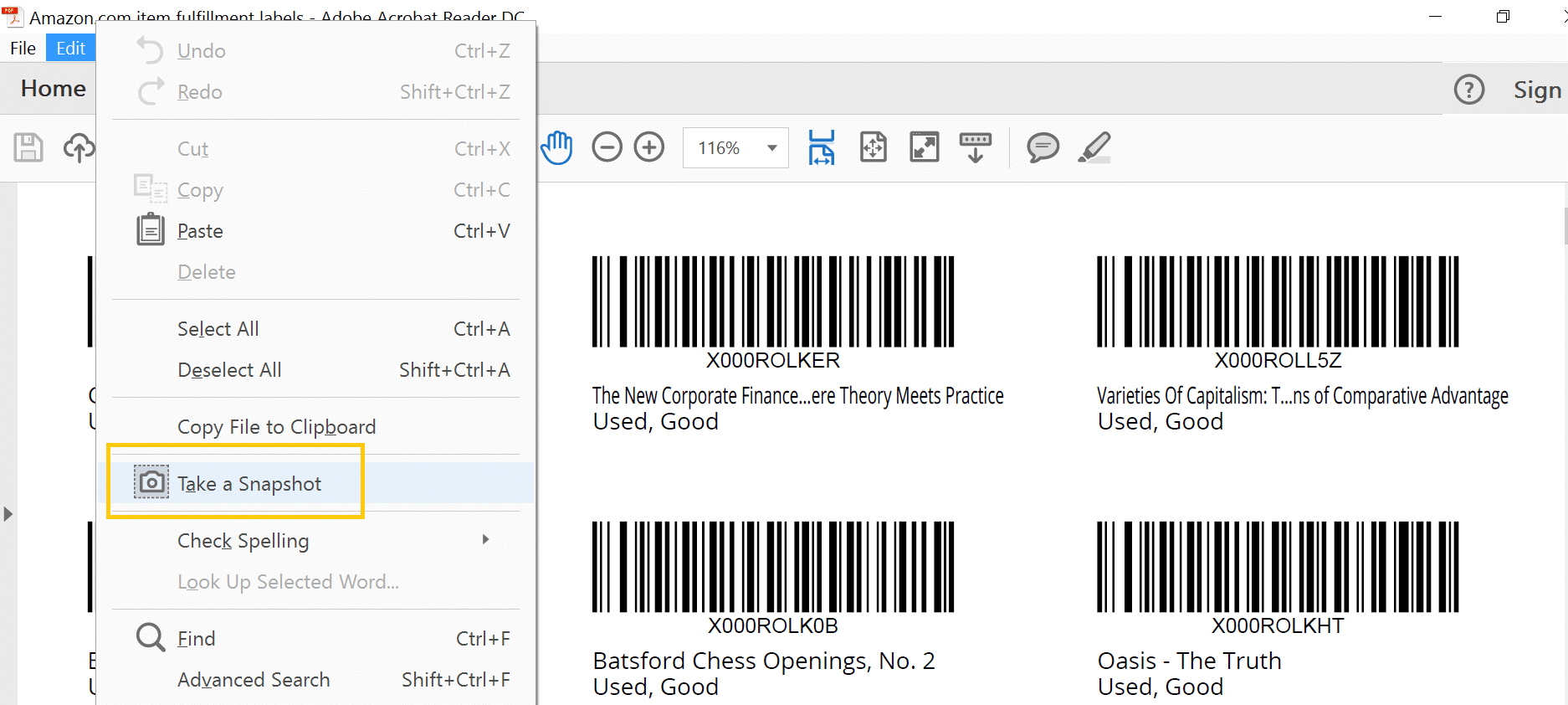The image size is (1568, 705).
Task: Open the Help question mark icon
Action: tap(1469, 90)
